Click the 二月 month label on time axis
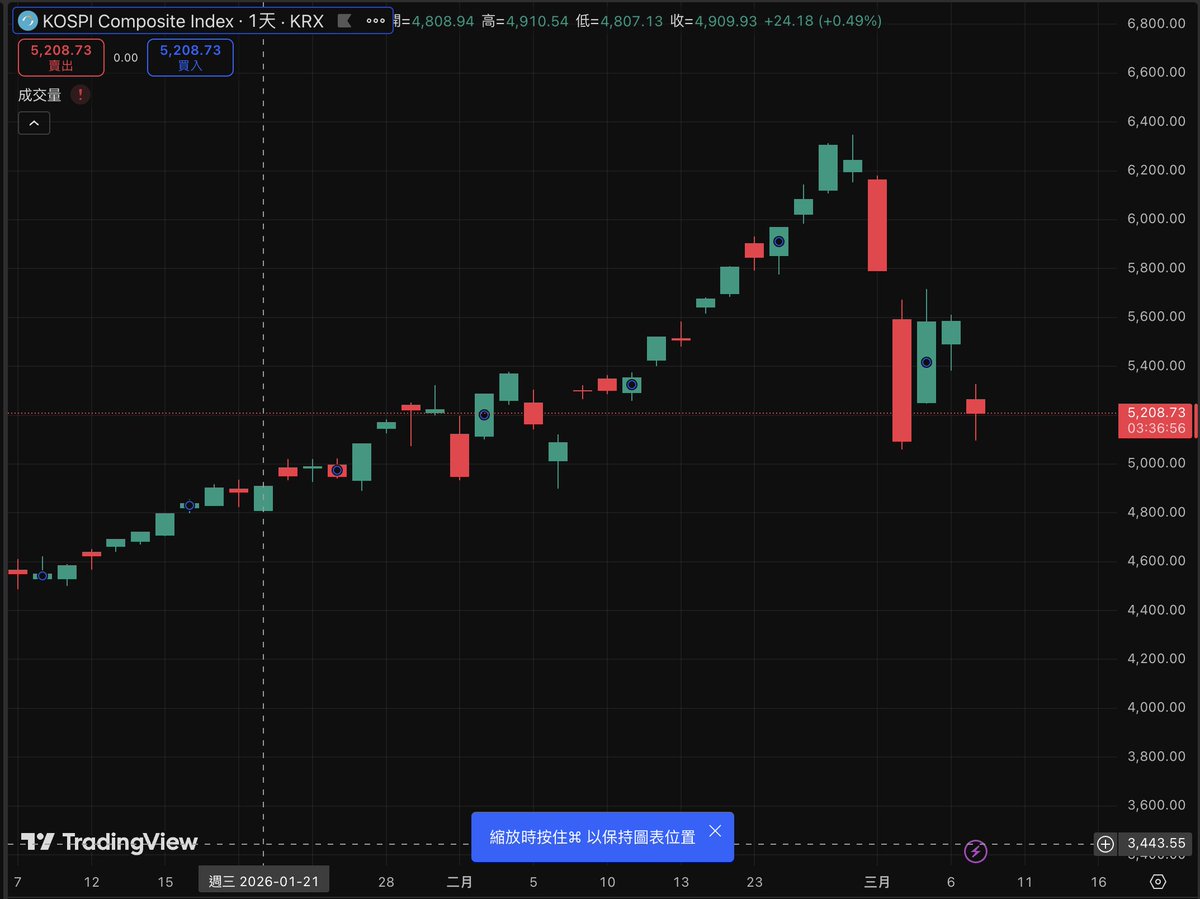1200x899 pixels. [460, 882]
